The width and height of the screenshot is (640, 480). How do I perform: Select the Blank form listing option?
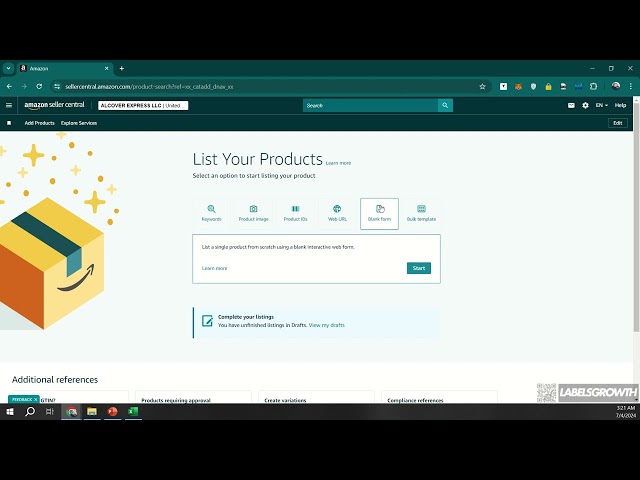379,213
